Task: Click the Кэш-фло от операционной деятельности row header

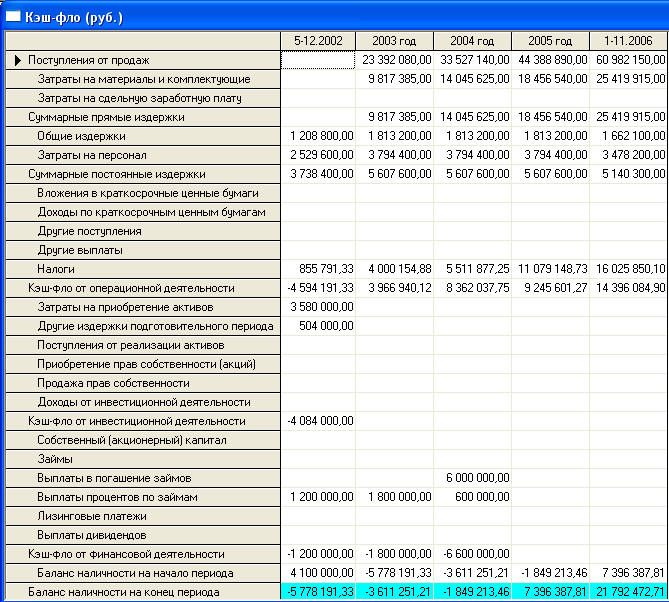Action: coord(143,288)
